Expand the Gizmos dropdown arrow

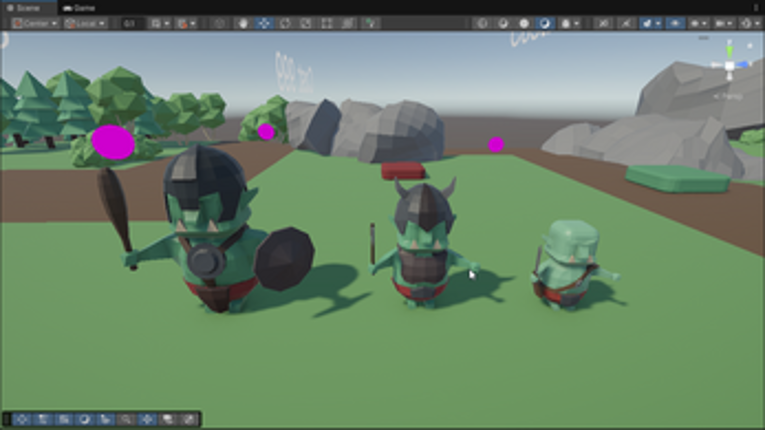coord(755,23)
